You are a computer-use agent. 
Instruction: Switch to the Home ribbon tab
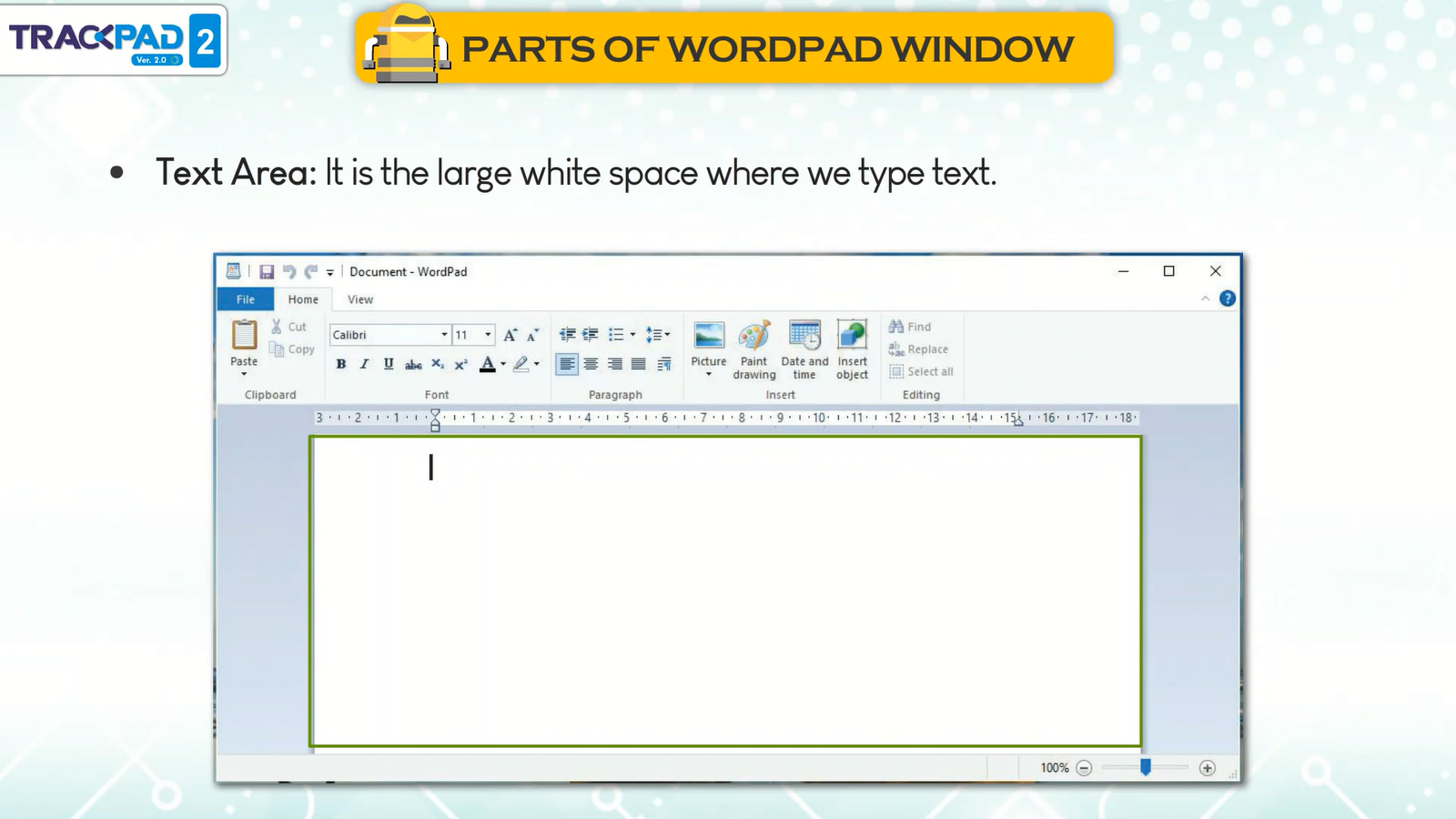[303, 299]
